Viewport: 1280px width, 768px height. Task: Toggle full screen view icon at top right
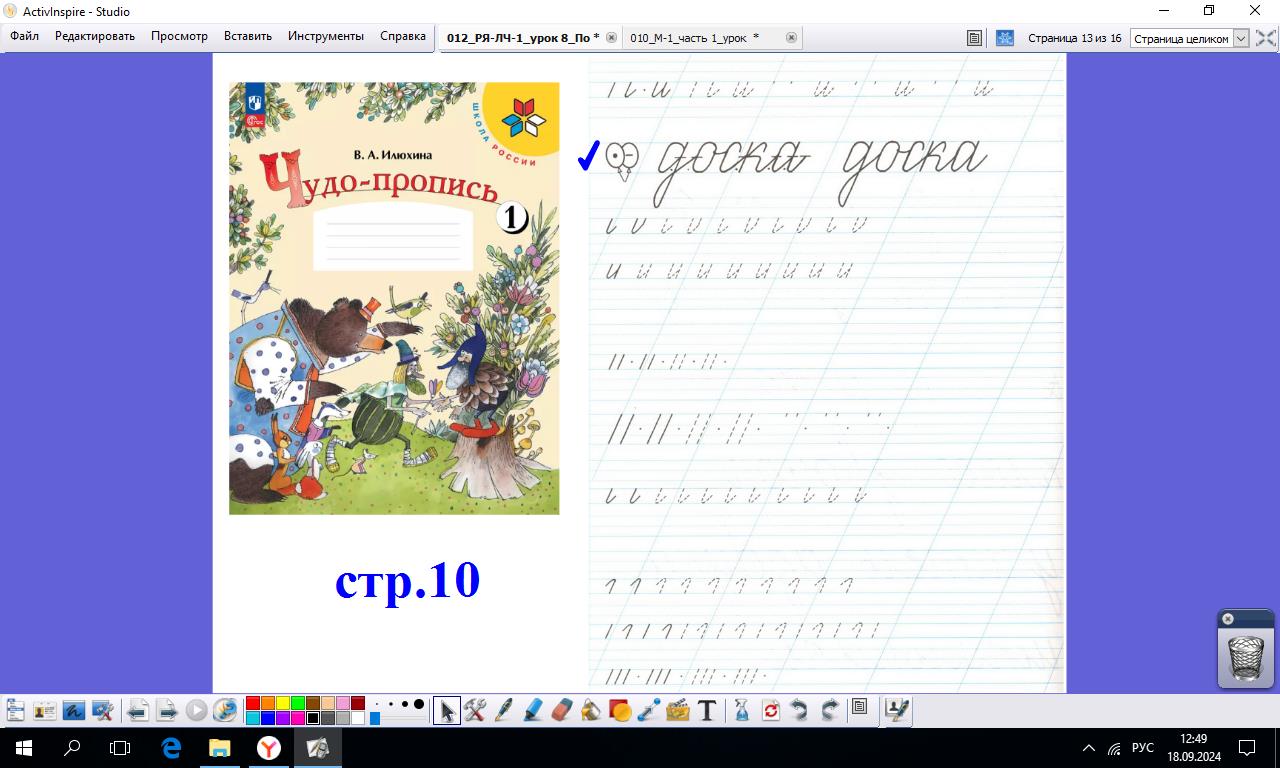pos(1265,38)
